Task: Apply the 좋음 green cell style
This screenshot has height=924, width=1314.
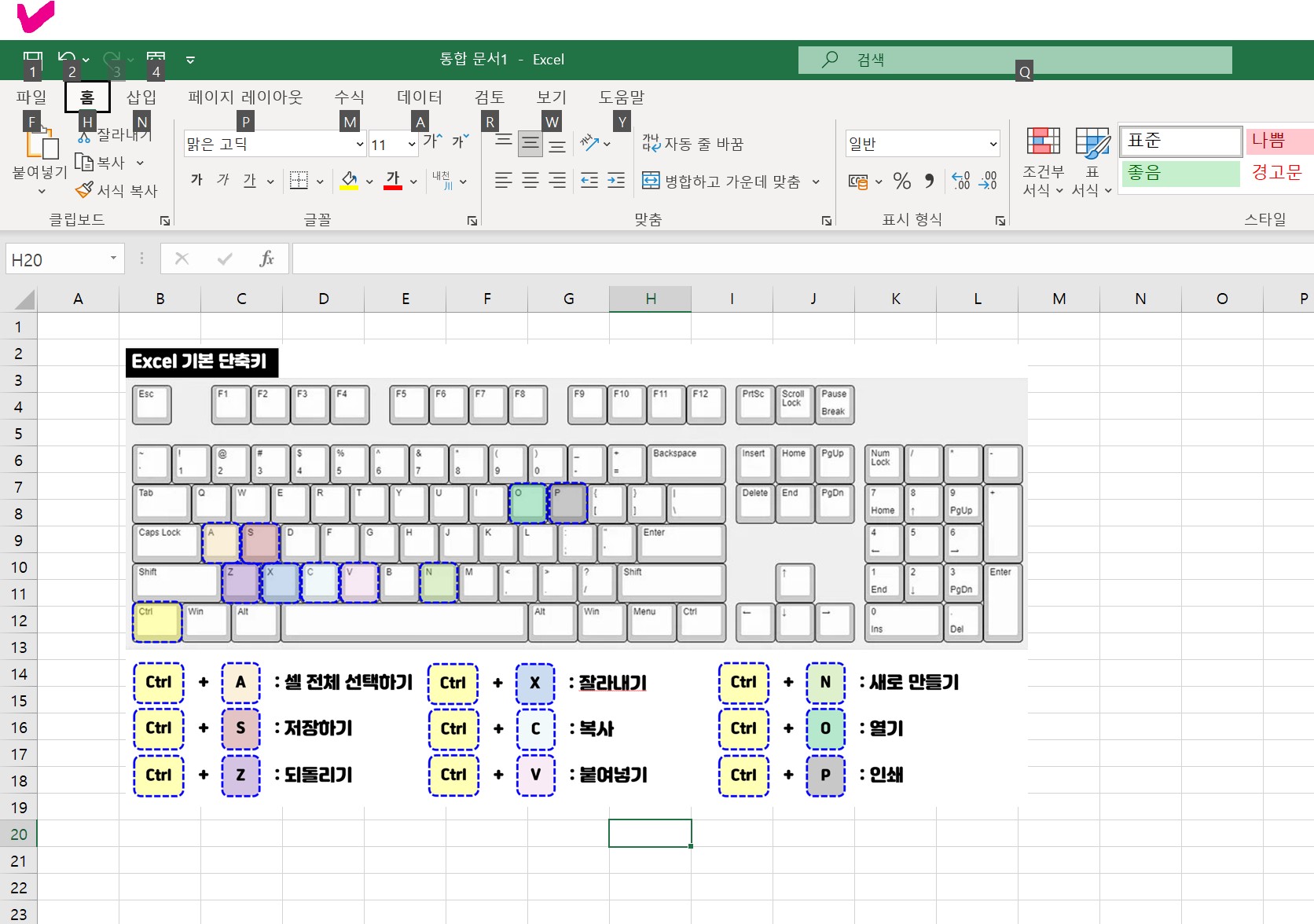Action: [1180, 173]
